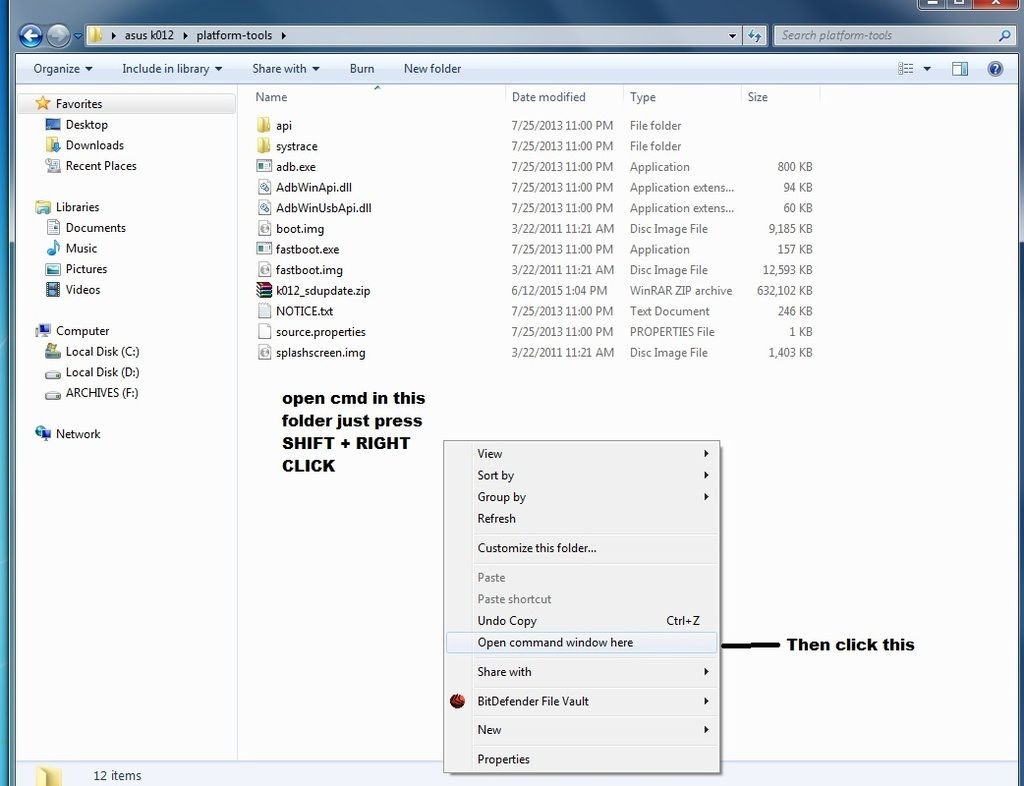Click the BitDefender File Vault icon

click(458, 701)
